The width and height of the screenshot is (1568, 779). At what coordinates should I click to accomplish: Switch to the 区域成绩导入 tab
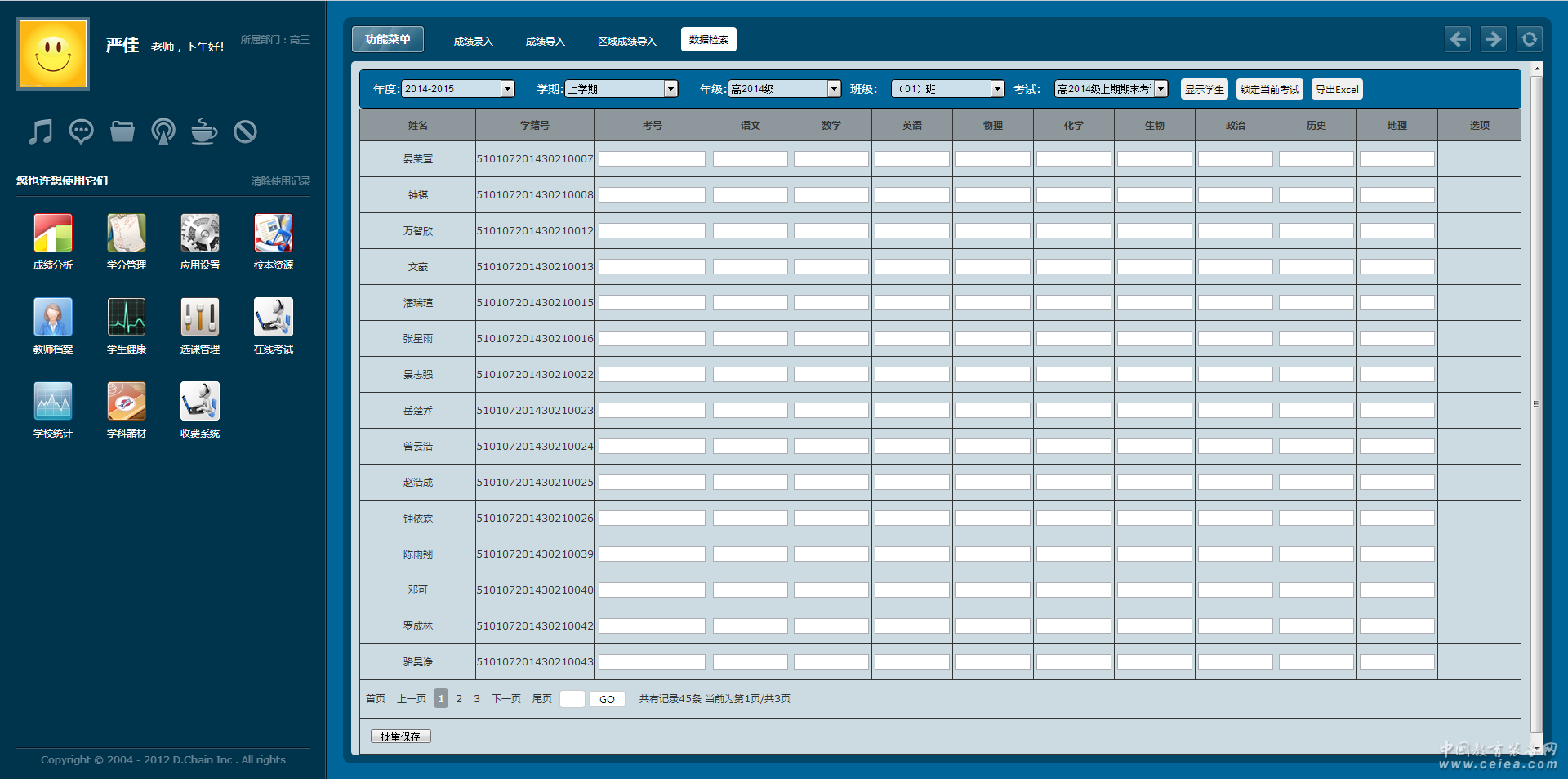[626, 41]
